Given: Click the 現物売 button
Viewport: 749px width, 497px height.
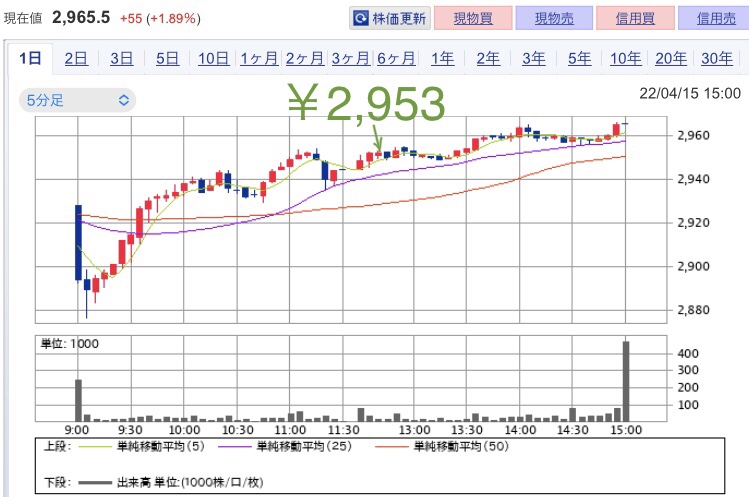Looking at the screenshot, I should (554, 18).
